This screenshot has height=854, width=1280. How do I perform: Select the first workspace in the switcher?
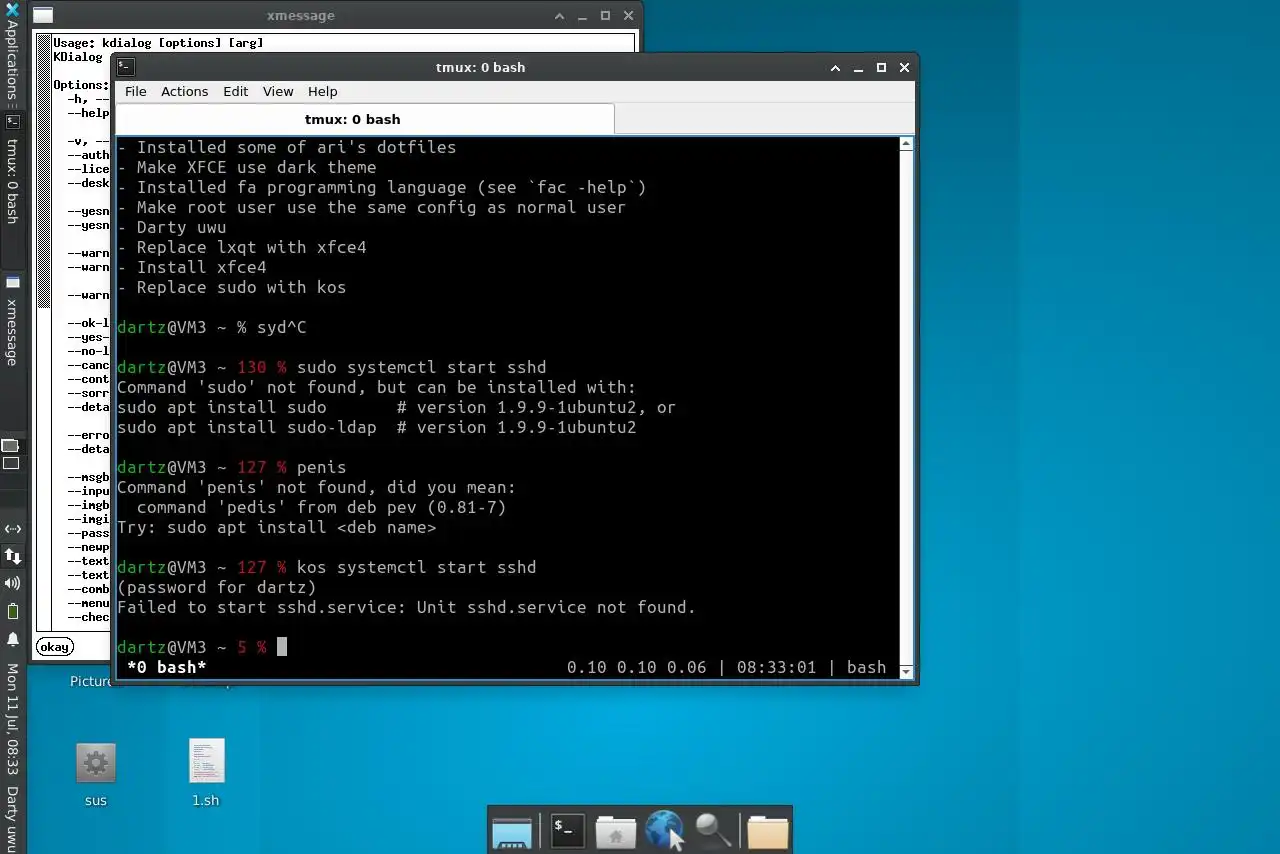tap(10, 446)
